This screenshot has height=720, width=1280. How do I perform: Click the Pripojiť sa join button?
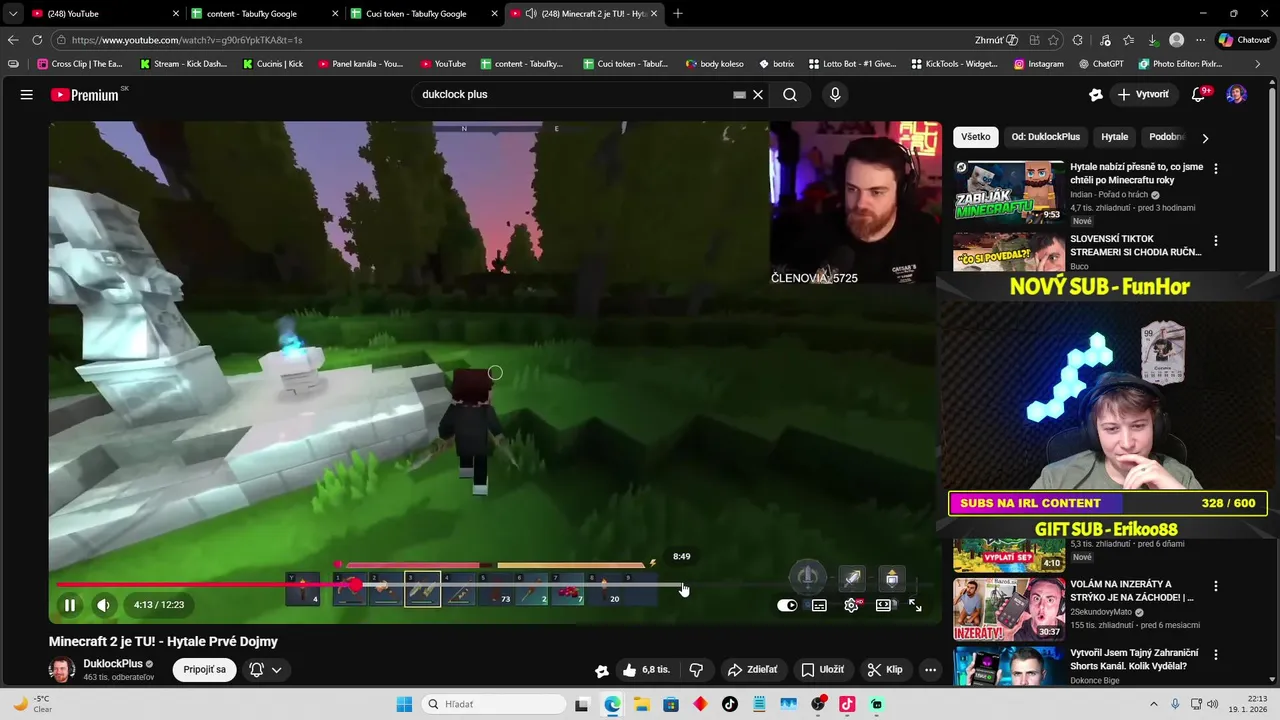point(205,670)
